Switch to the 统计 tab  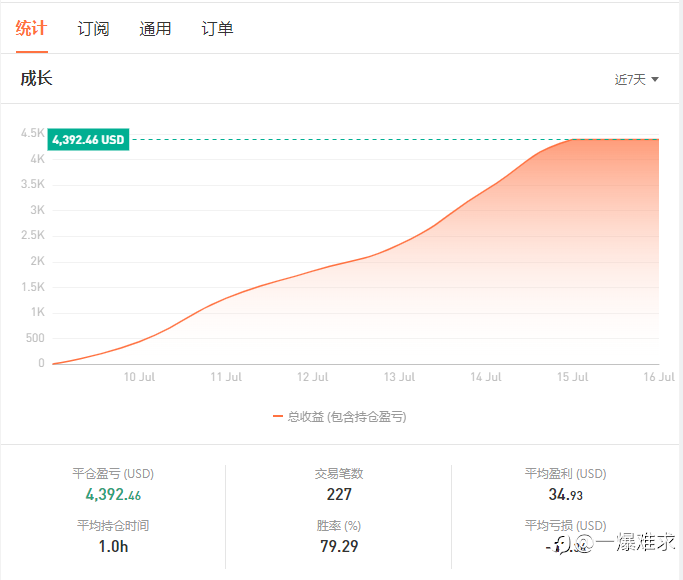click(31, 28)
